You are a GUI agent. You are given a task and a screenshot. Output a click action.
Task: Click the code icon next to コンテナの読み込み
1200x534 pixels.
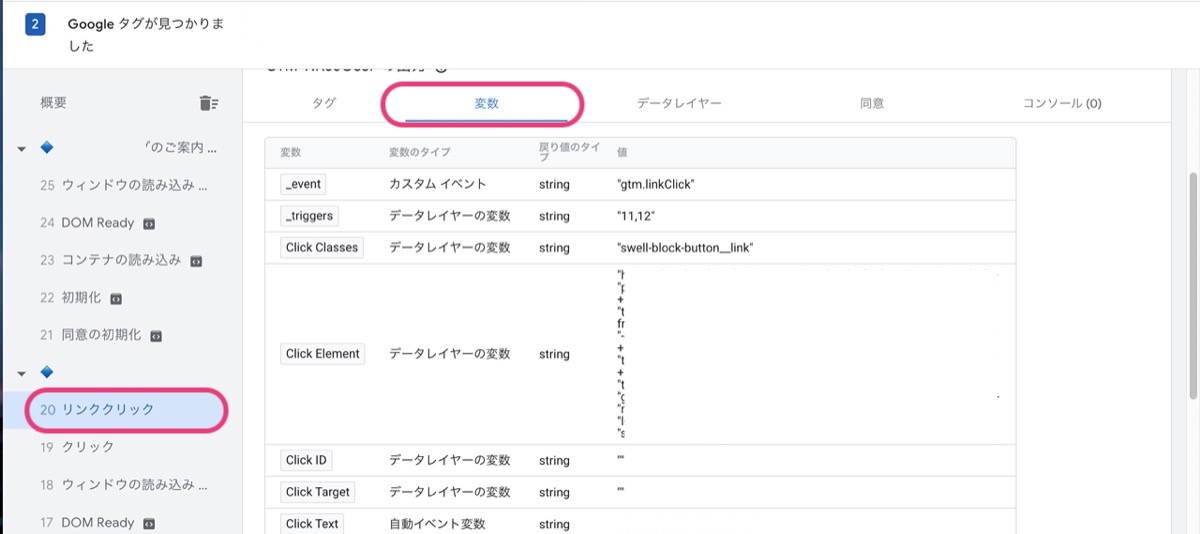coord(196,260)
